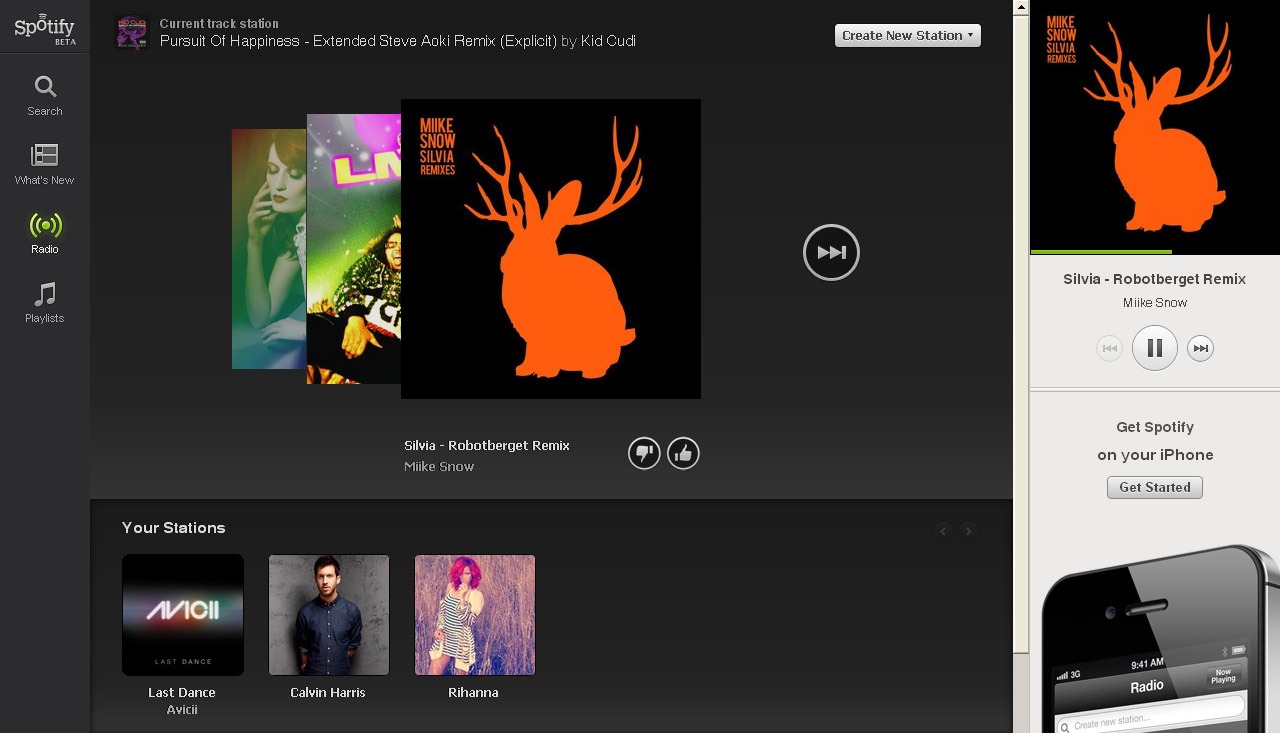Open Playlists in the sidebar
This screenshot has height=733, width=1280.
click(x=45, y=303)
